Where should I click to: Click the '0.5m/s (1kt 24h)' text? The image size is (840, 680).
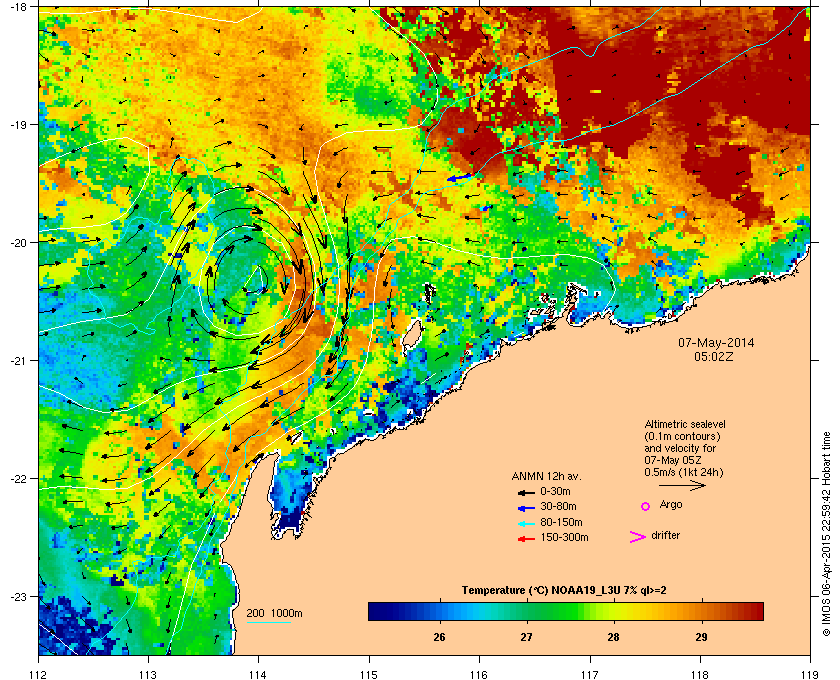pos(684,472)
